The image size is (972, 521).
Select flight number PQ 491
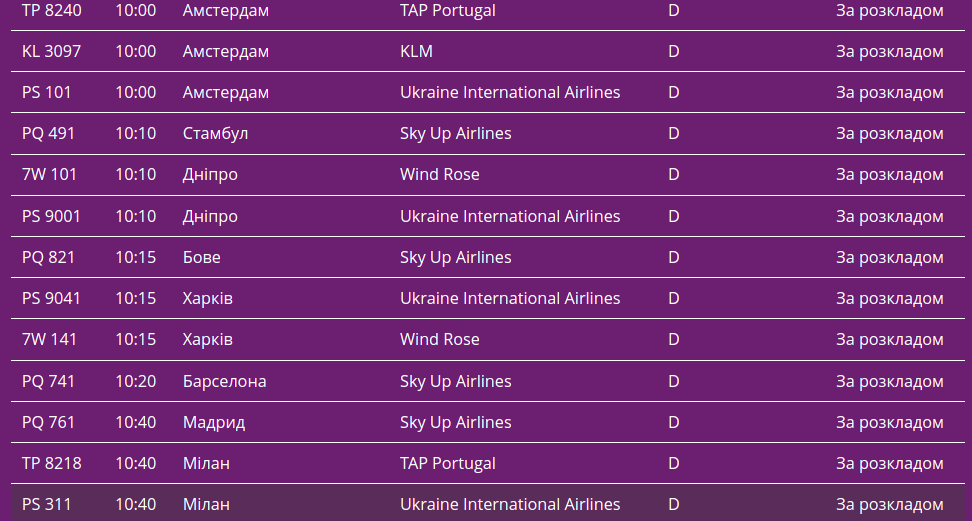48,133
